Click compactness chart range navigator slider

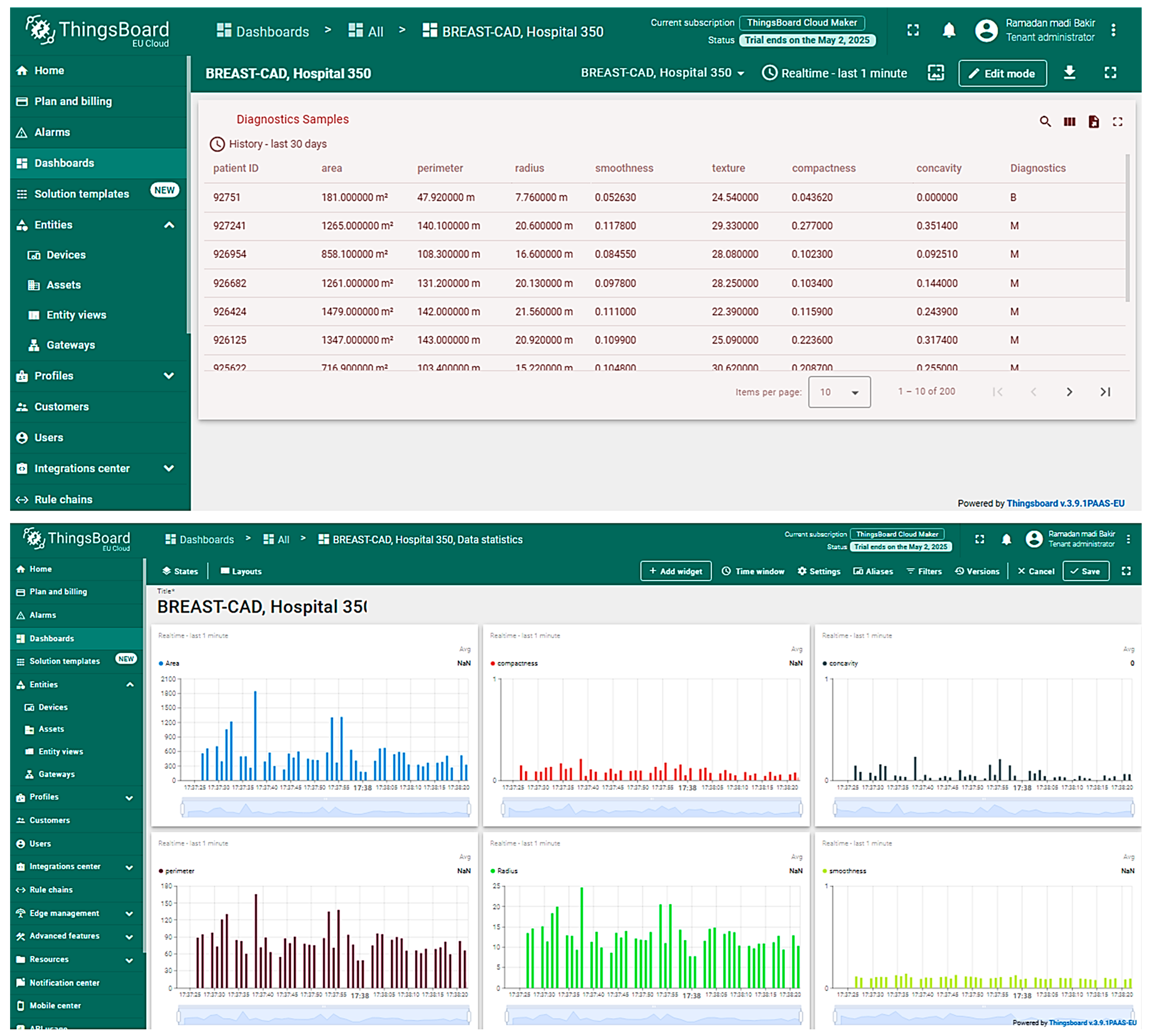(651, 808)
